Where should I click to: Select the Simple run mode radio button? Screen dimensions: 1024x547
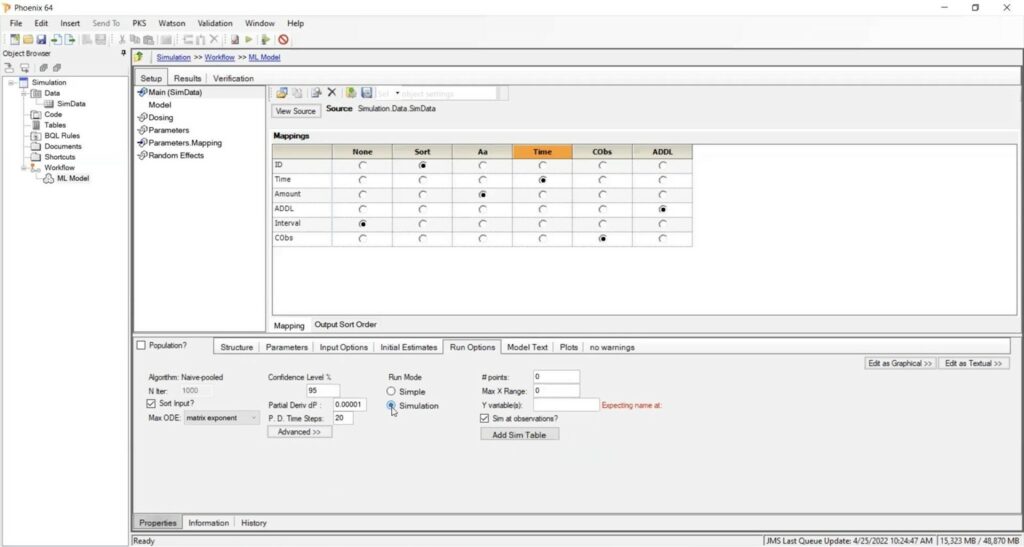click(391, 391)
